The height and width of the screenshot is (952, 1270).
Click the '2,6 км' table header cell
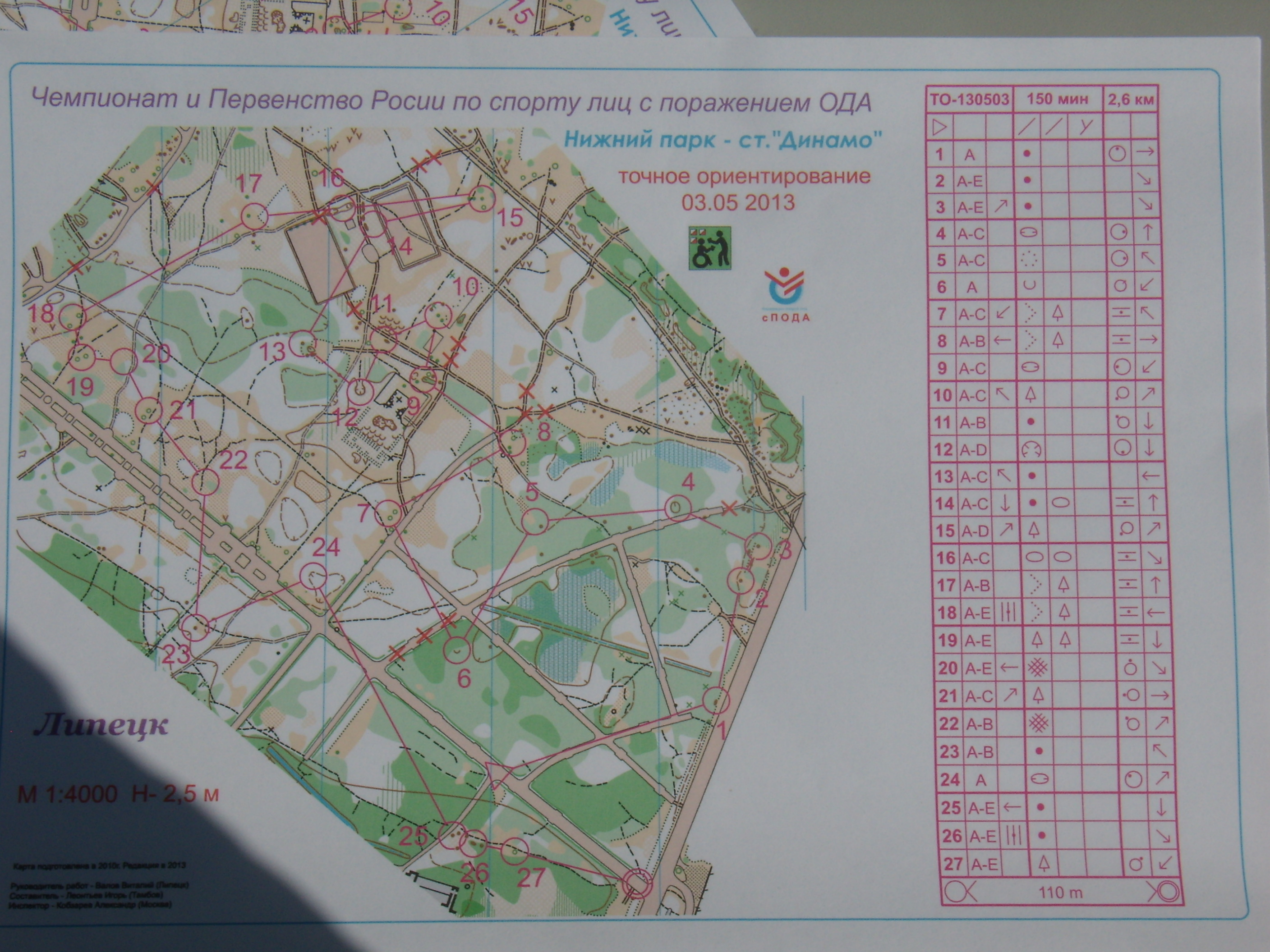(1131, 100)
